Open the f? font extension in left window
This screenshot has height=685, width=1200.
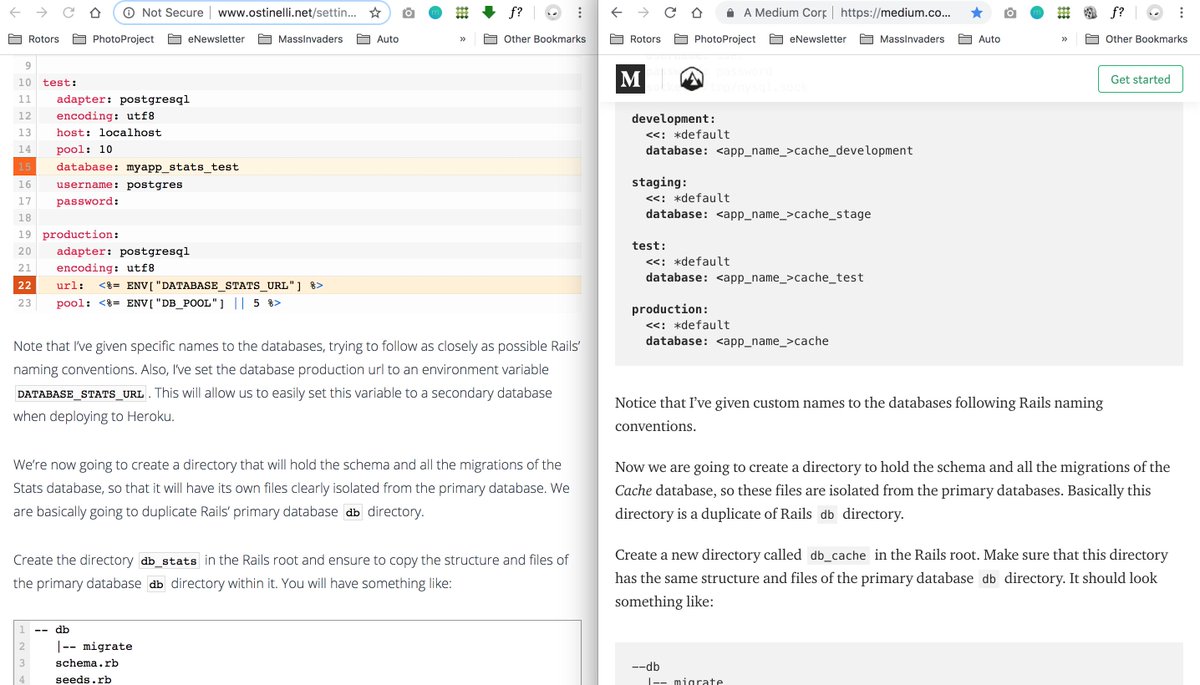[x=515, y=13]
